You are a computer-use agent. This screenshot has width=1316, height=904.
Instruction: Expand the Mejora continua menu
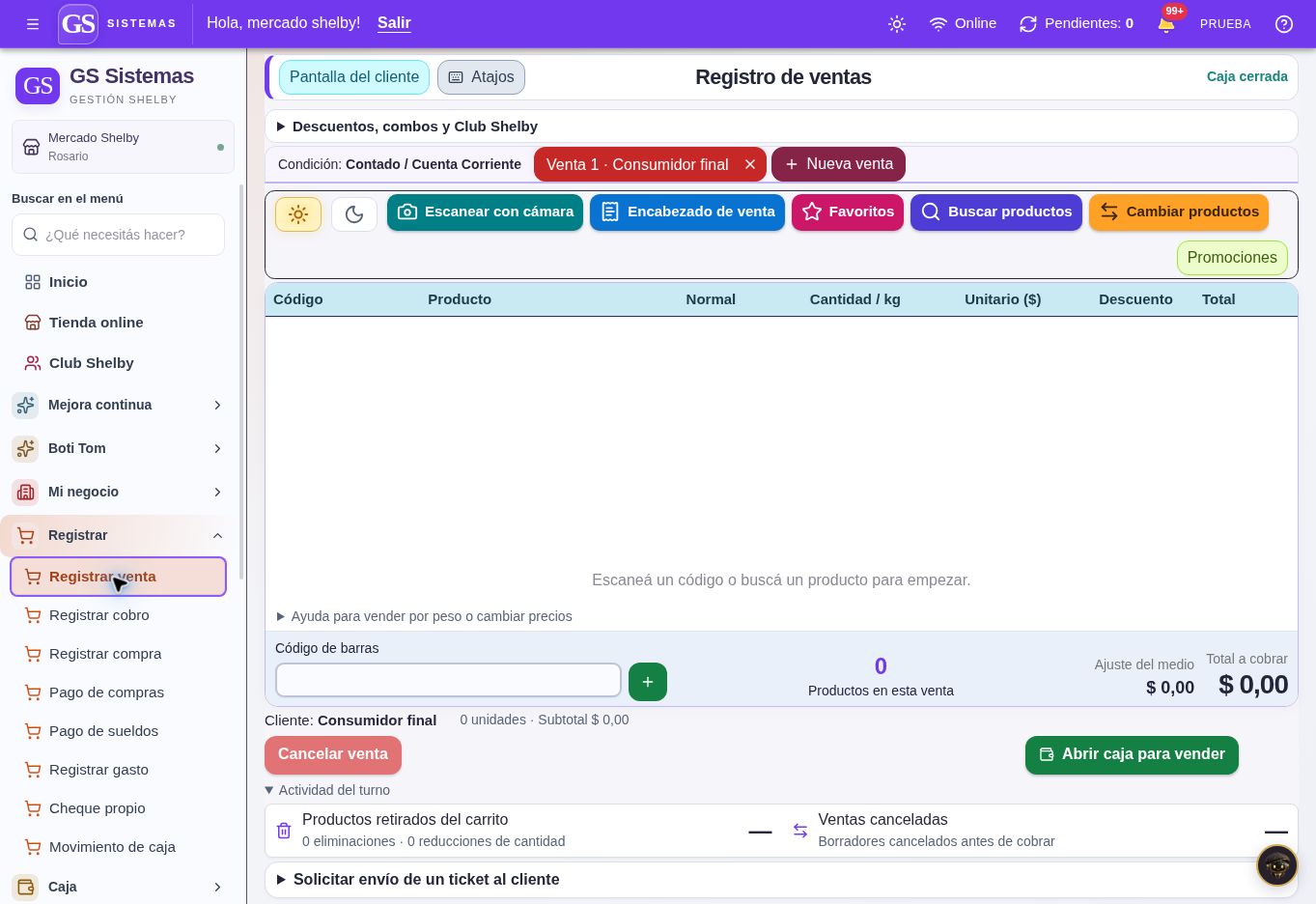(x=119, y=405)
